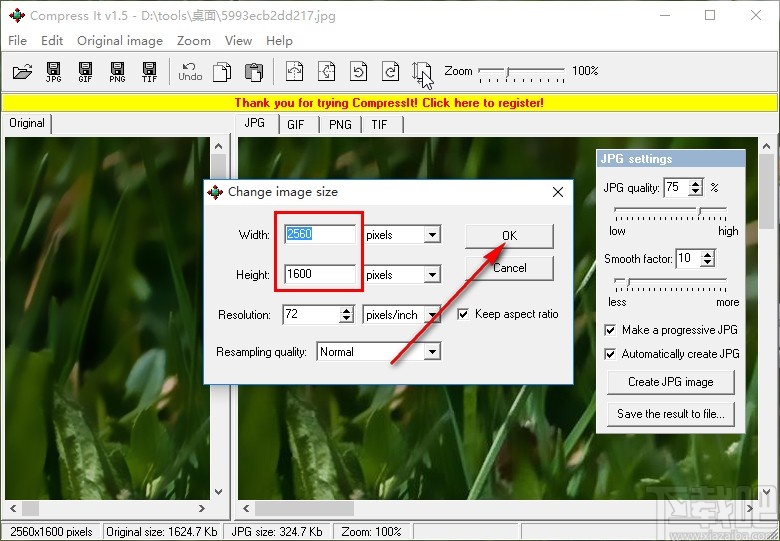780x541 pixels.
Task: Click the Height input field
Action: pyautogui.click(x=320, y=274)
